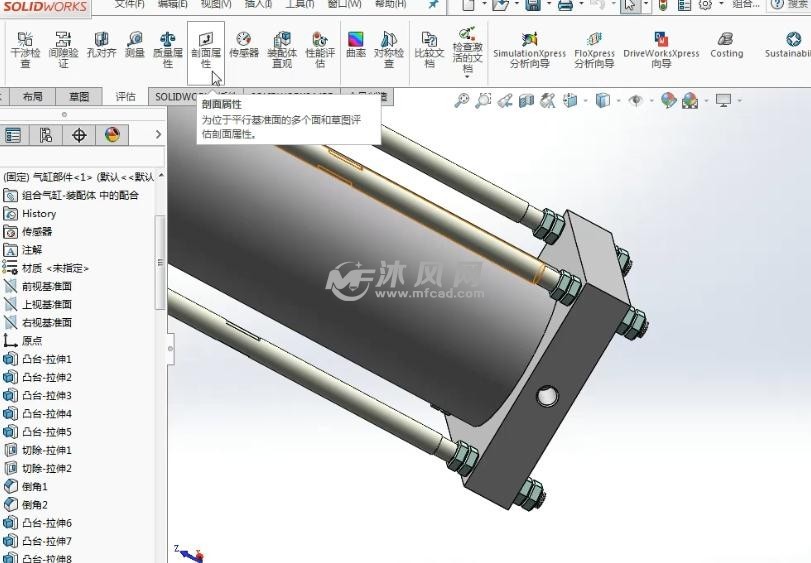
Task: Toggle Section View in view toolbar
Action: pyautogui.click(x=526, y=100)
